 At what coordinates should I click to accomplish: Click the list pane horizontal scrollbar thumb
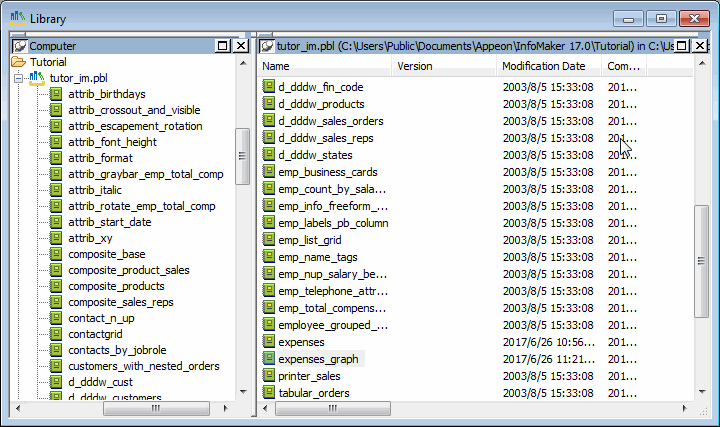pos(333,408)
